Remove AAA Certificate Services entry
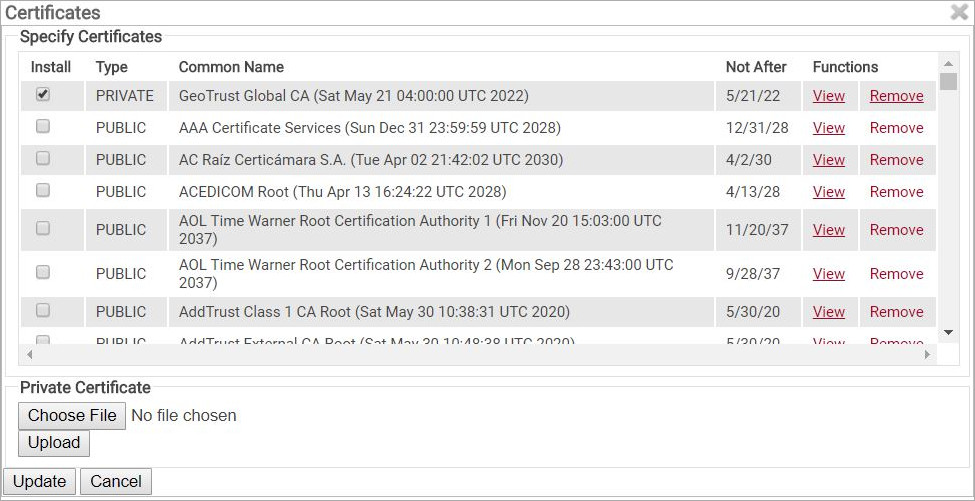 [x=896, y=128]
